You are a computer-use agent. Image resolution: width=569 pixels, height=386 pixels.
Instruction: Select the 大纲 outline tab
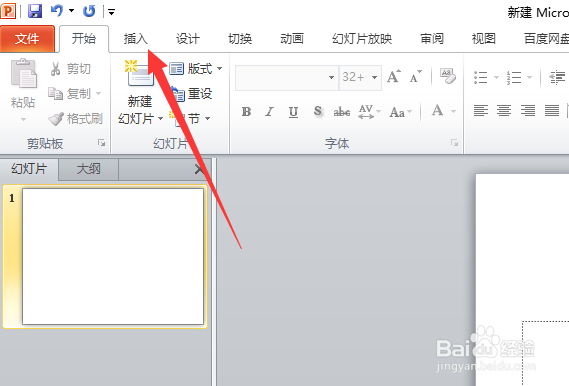(89, 169)
